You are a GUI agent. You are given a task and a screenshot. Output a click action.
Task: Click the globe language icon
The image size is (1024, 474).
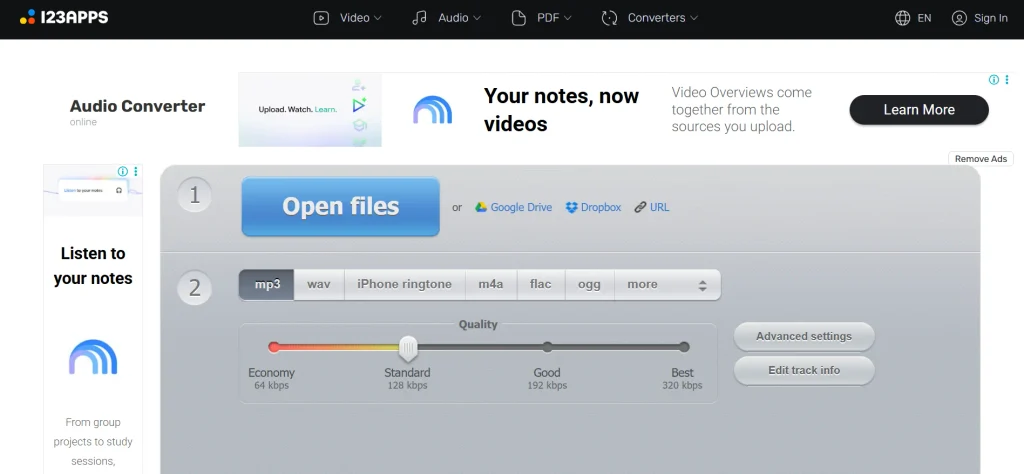point(903,18)
